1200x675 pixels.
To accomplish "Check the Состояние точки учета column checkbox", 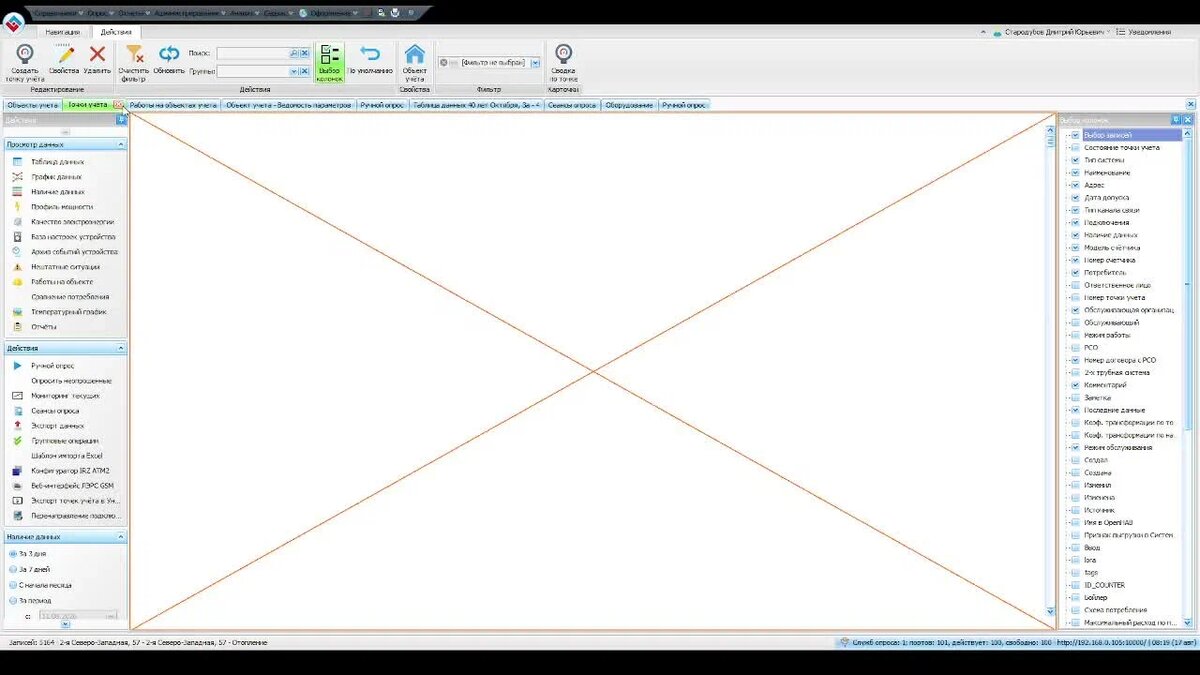I will [x=1075, y=148].
